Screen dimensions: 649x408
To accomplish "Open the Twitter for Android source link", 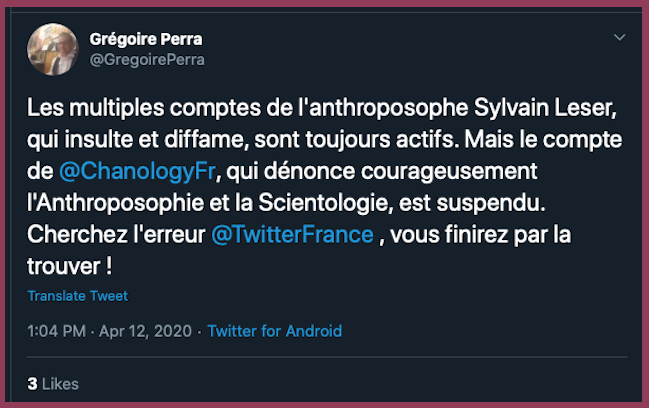I will point(274,331).
